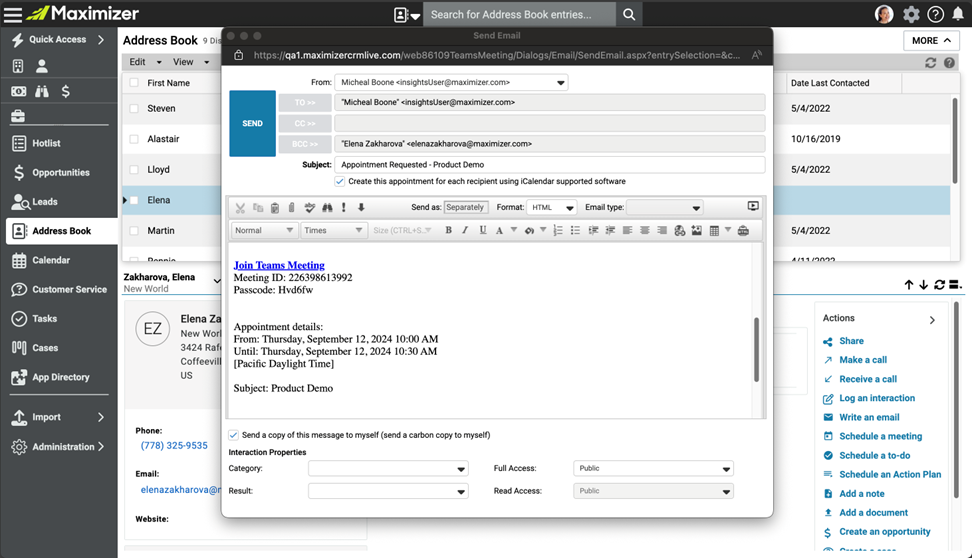Open the Format HTML dropdown
This screenshot has height=558, width=972.
552,208
